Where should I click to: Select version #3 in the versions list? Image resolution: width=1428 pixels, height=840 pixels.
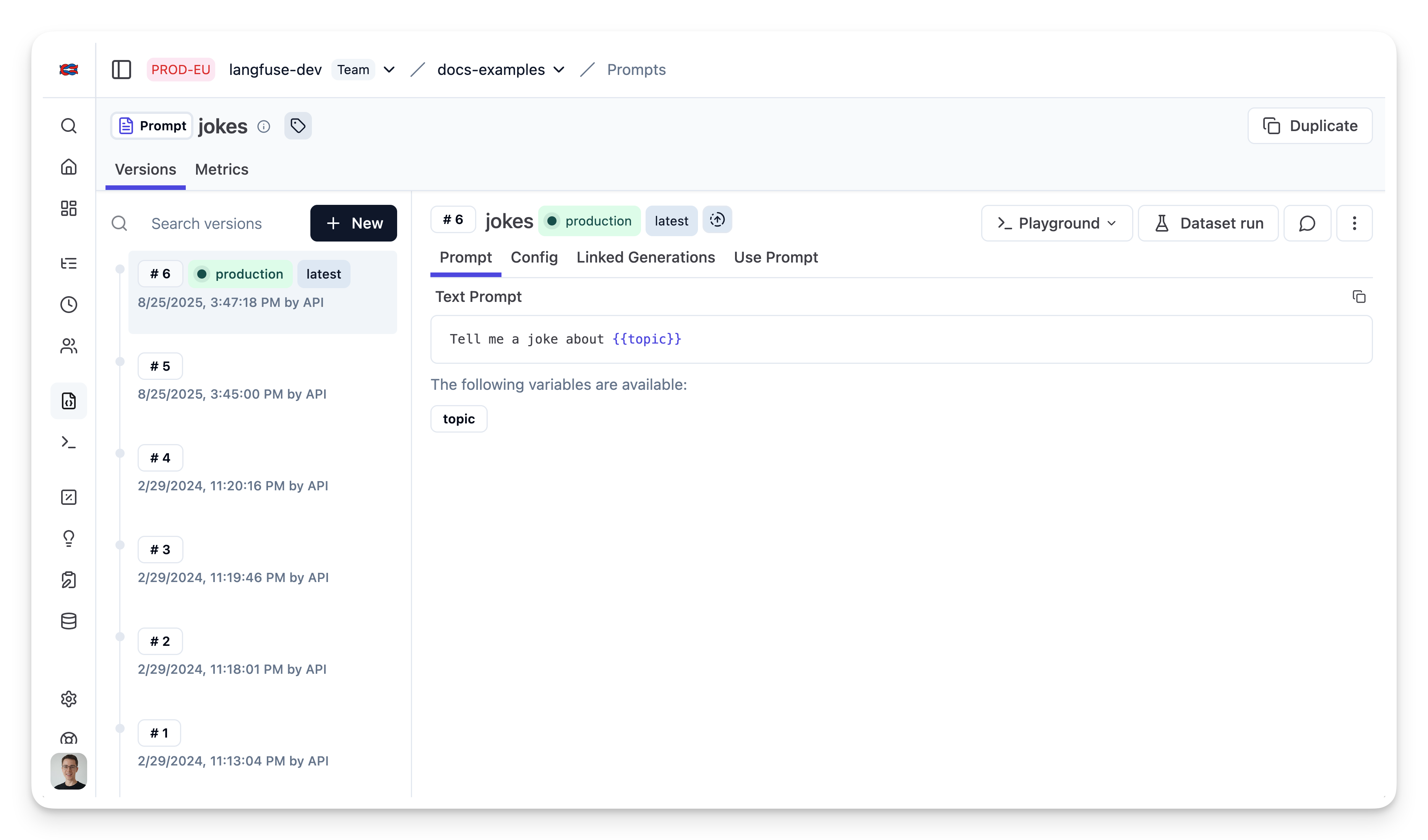pyautogui.click(x=161, y=549)
